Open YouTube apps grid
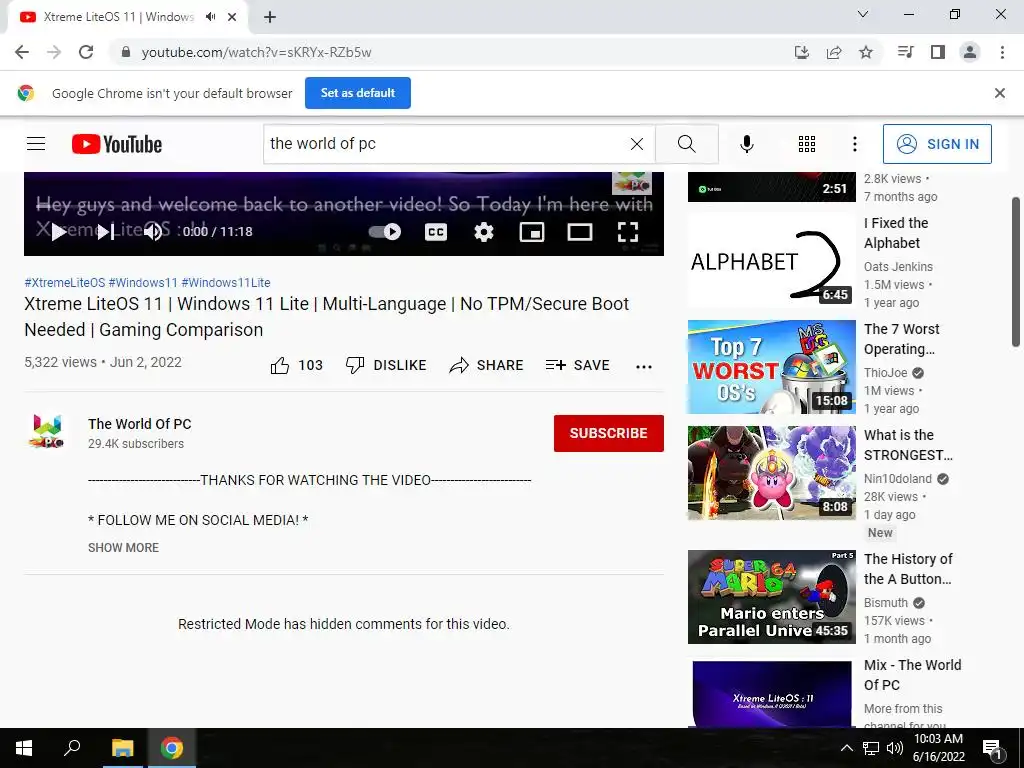This screenshot has width=1024, height=768. point(807,144)
